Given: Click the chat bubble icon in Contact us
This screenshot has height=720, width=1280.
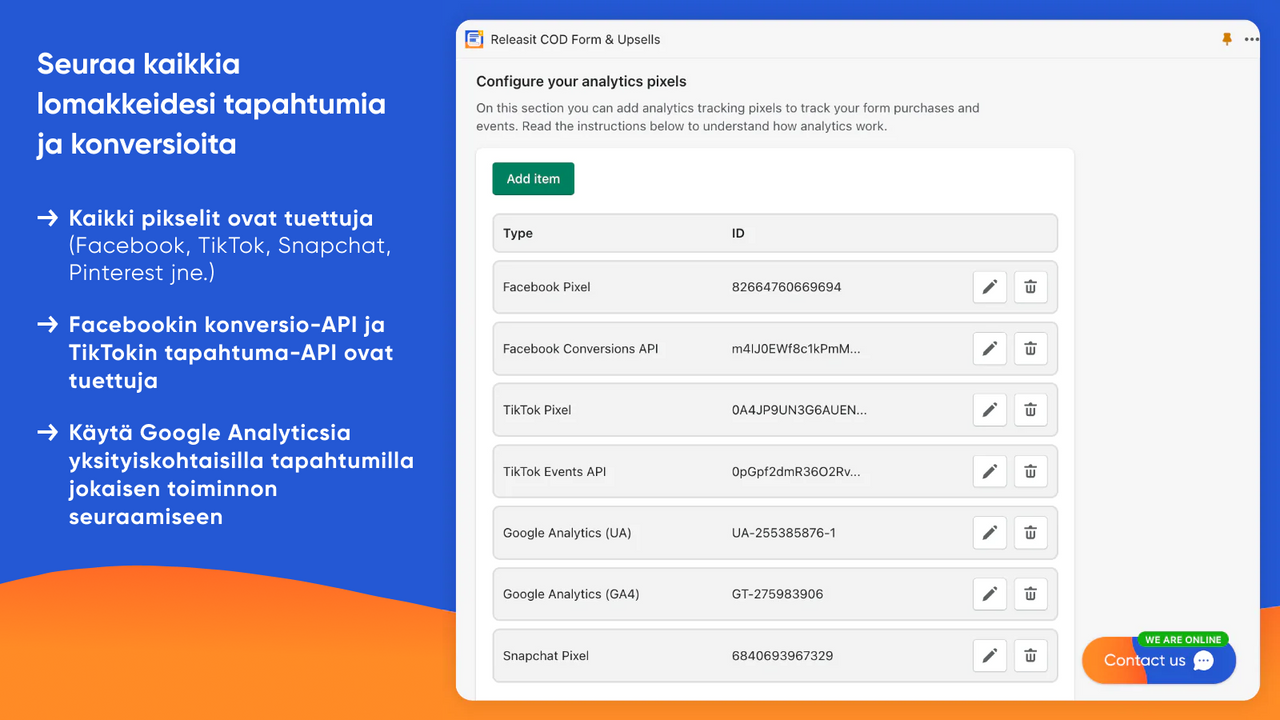Looking at the screenshot, I should [x=1204, y=661].
